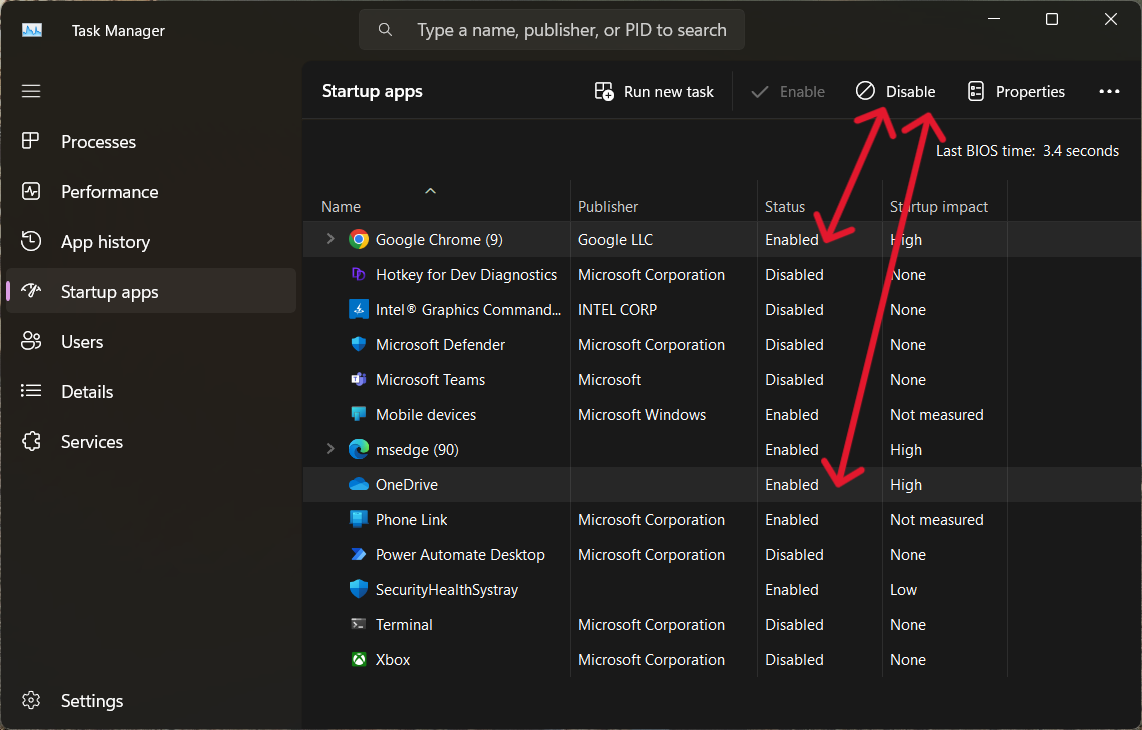1142x730 pixels.
Task: Select the Xbox app icon
Action: (359, 660)
